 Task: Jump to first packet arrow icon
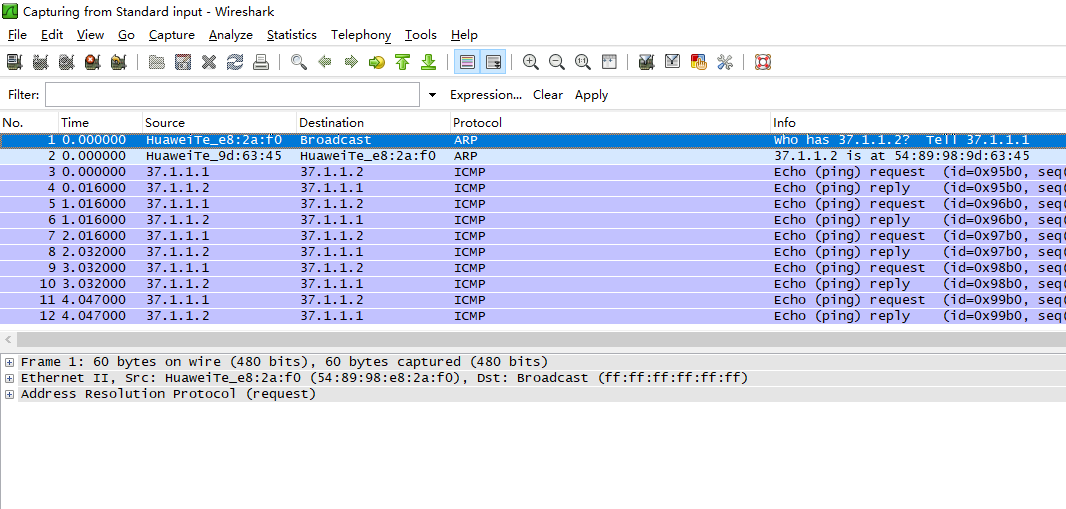[x=402, y=63]
